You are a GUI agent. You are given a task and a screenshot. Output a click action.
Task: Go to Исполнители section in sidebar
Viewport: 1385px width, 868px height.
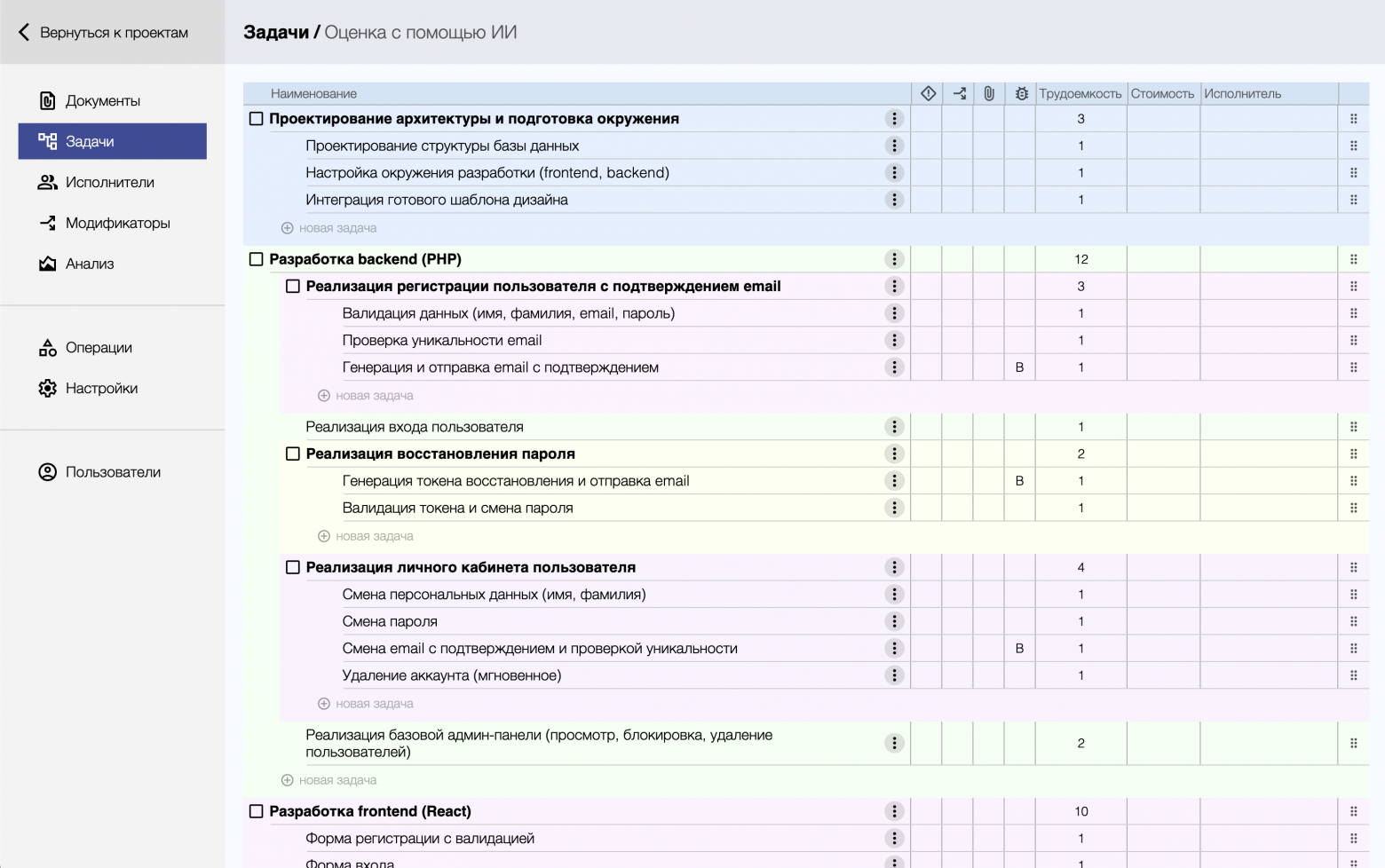click(x=109, y=183)
